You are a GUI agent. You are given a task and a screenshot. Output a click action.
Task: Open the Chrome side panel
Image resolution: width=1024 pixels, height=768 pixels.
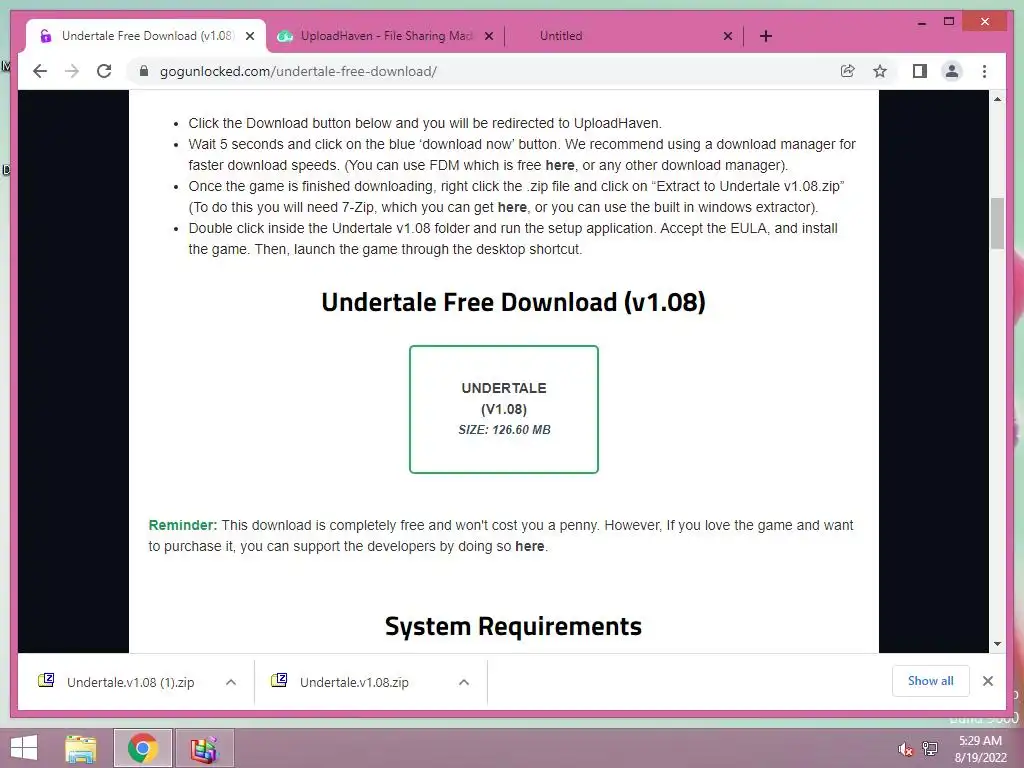[x=920, y=71]
